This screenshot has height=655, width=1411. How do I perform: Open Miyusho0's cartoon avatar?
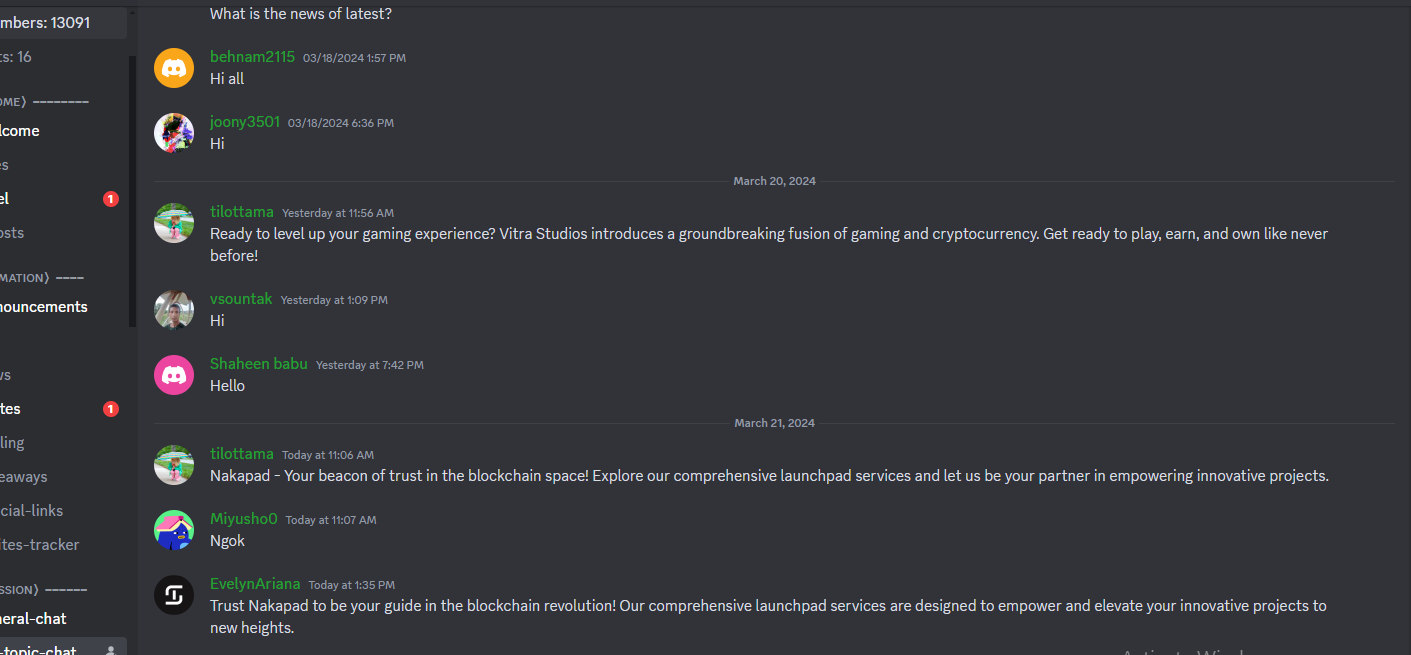174,530
